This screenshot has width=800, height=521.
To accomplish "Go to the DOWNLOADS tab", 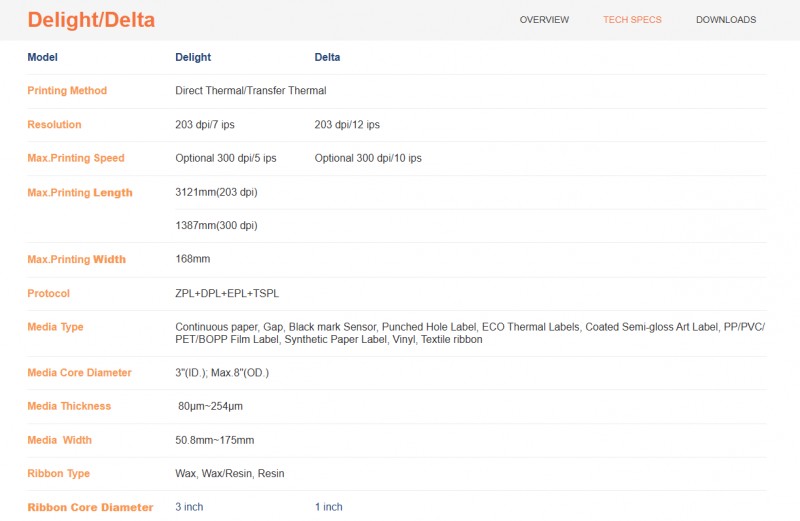I will click(x=725, y=20).
